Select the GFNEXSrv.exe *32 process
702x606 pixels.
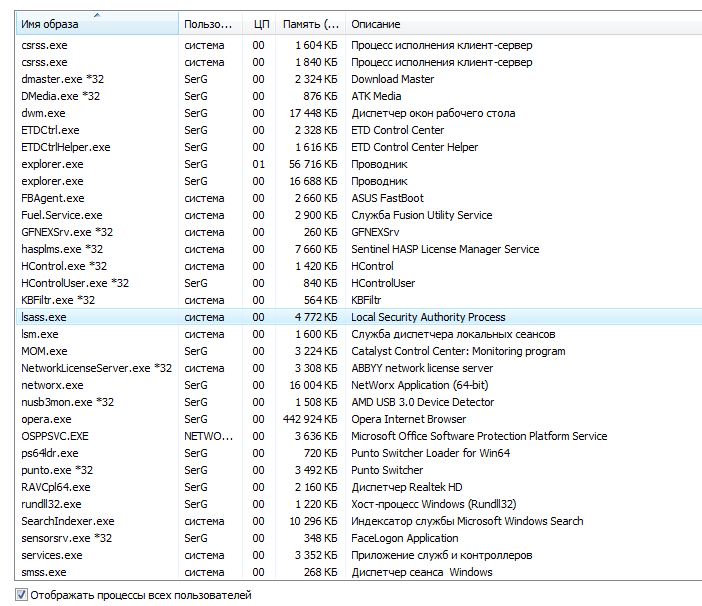pyautogui.click(x=359, y=232)
